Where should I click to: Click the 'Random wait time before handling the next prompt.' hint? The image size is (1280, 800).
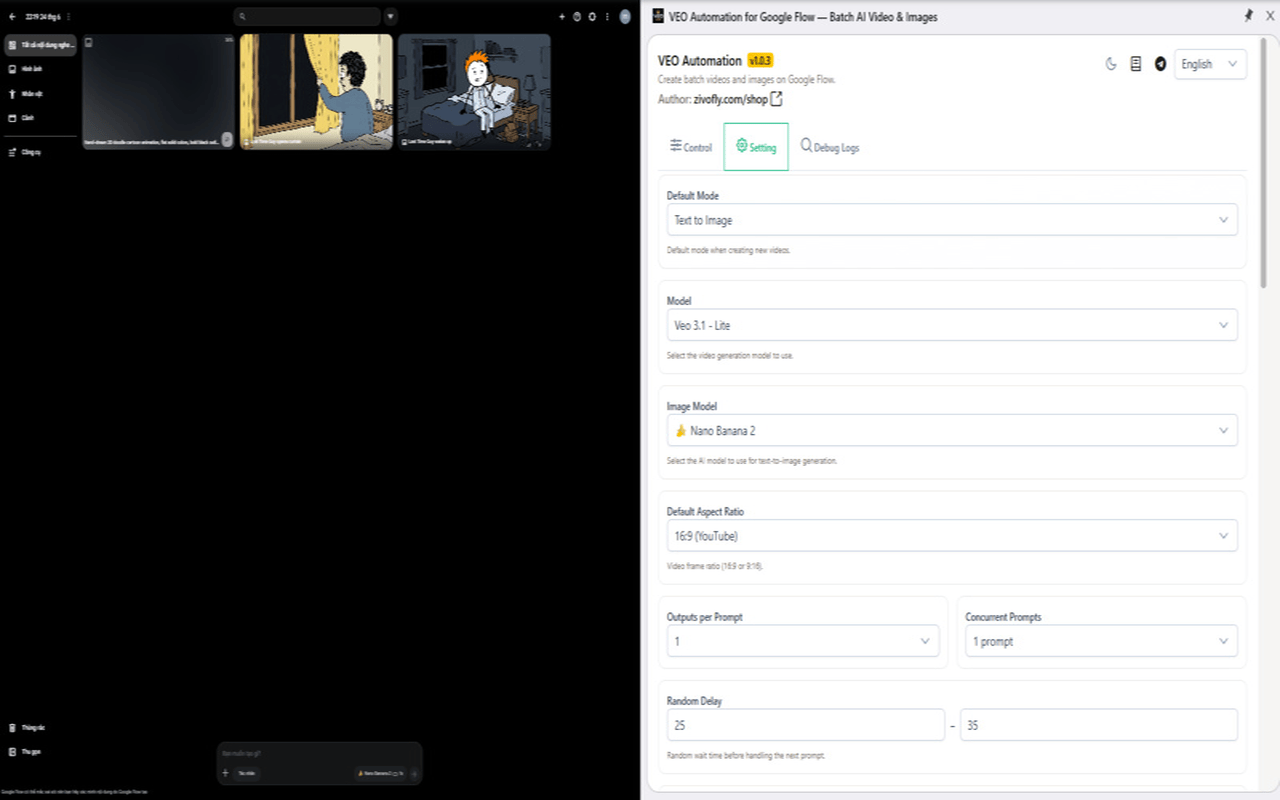(746, 755)
